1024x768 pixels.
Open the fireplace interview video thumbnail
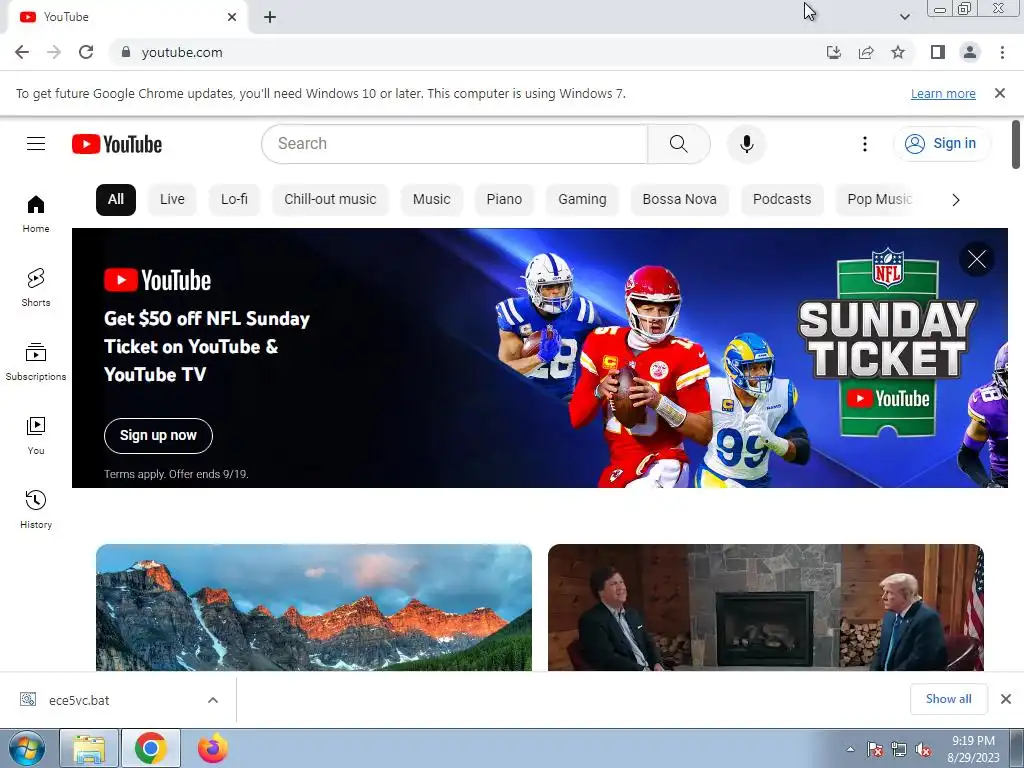tap(766, 607)
